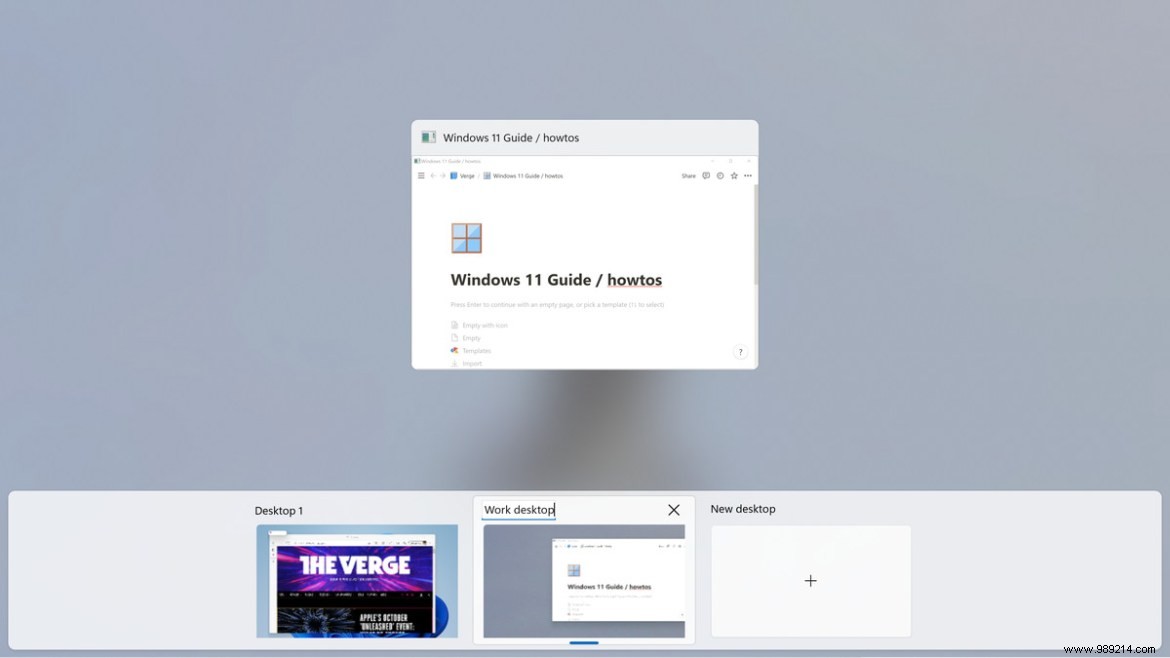
Task: Favorite the page using the star toggle
Action: click(x=733, y=176)
